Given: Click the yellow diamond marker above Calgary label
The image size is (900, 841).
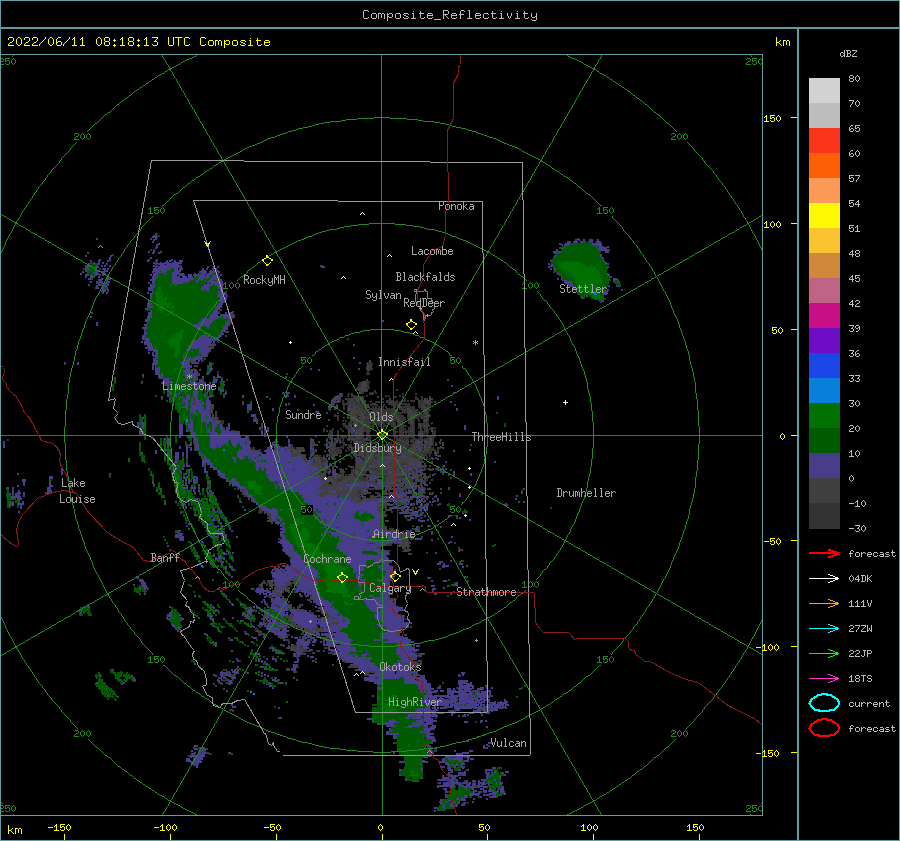Looking at the screenshot, I should click(395, 576).
